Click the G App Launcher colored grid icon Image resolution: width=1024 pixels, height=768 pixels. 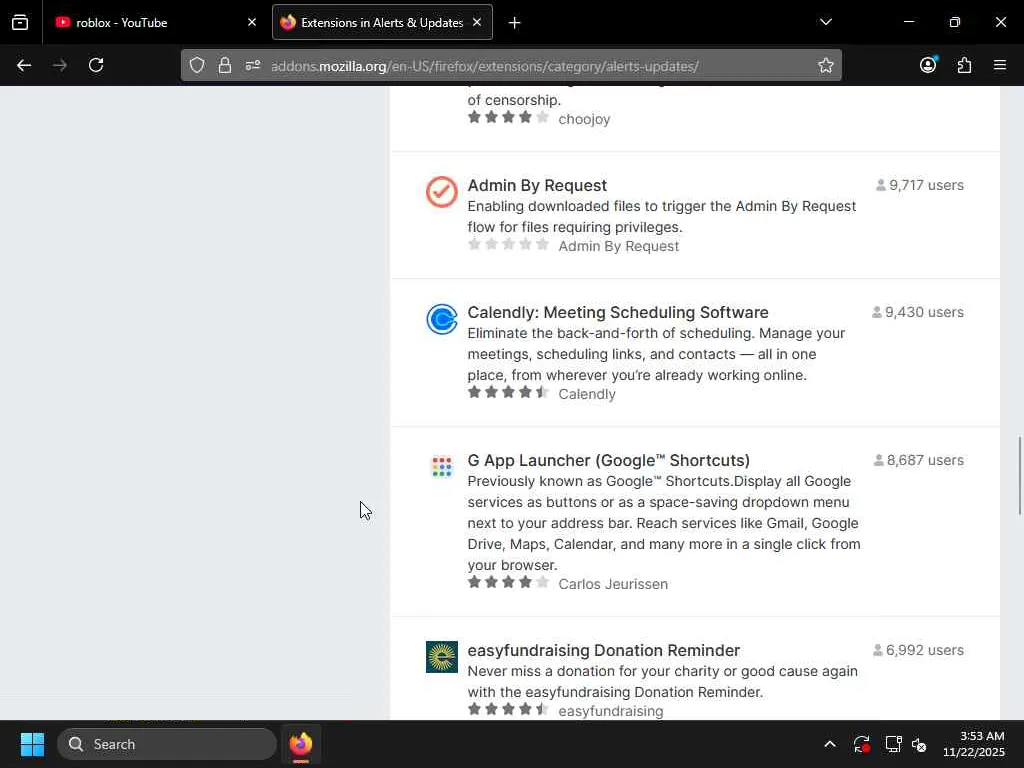pyautogui.click(x=441, y=467)
